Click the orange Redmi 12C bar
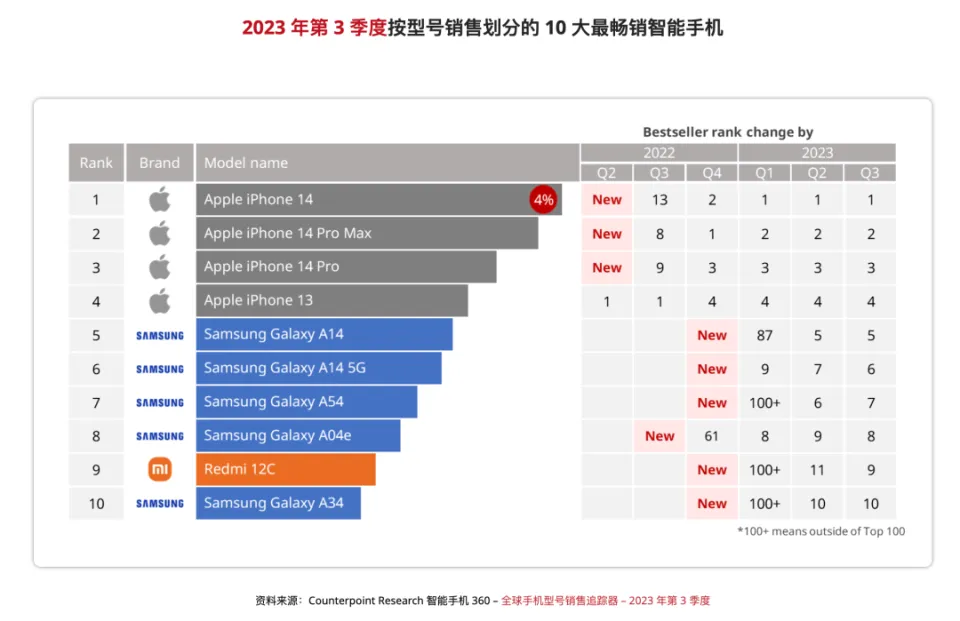The height and width of the screenshot is (621, 960). click(x=285, y=469)
